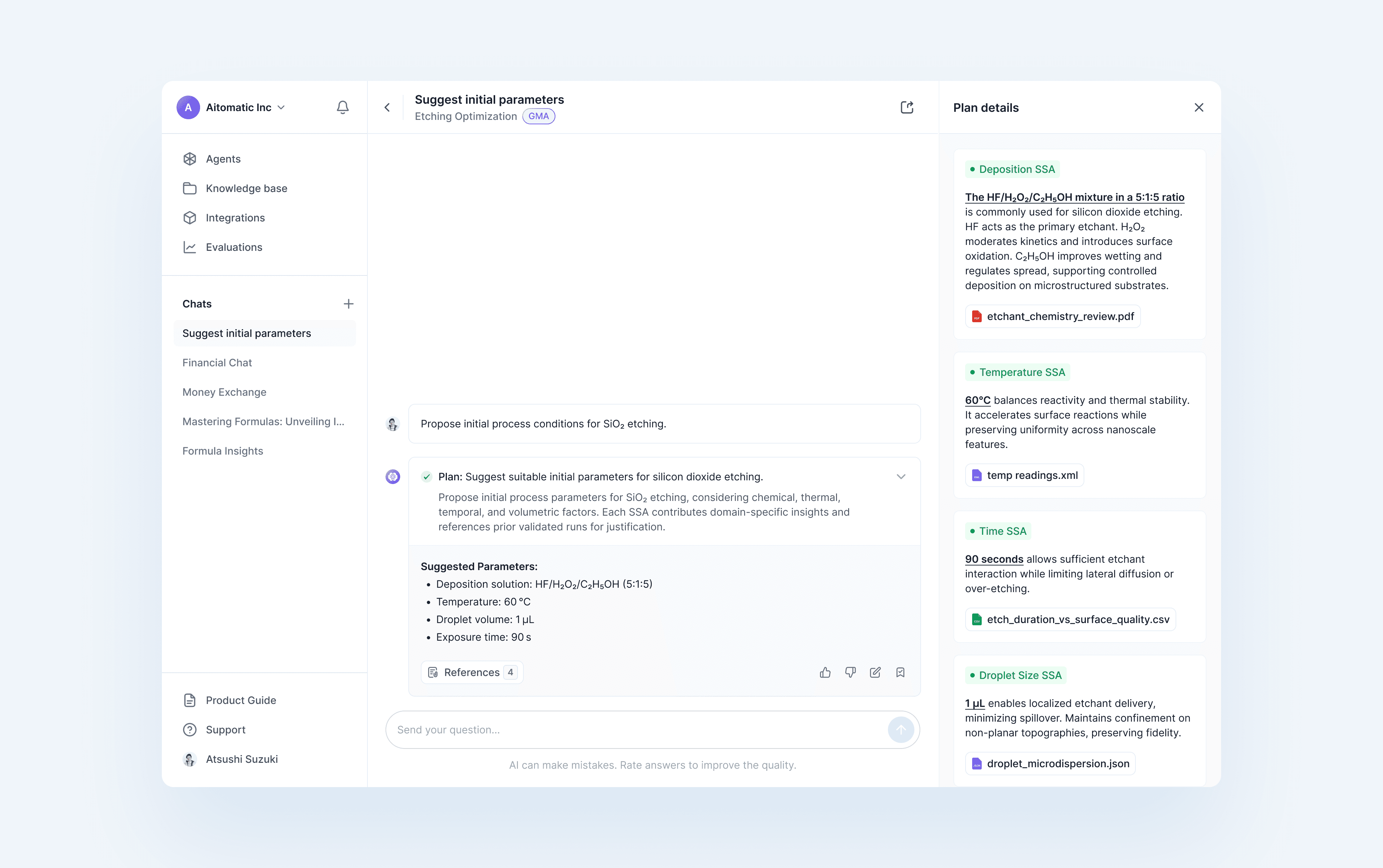Click the AI agent avatar icon

(x=393, y=477)
